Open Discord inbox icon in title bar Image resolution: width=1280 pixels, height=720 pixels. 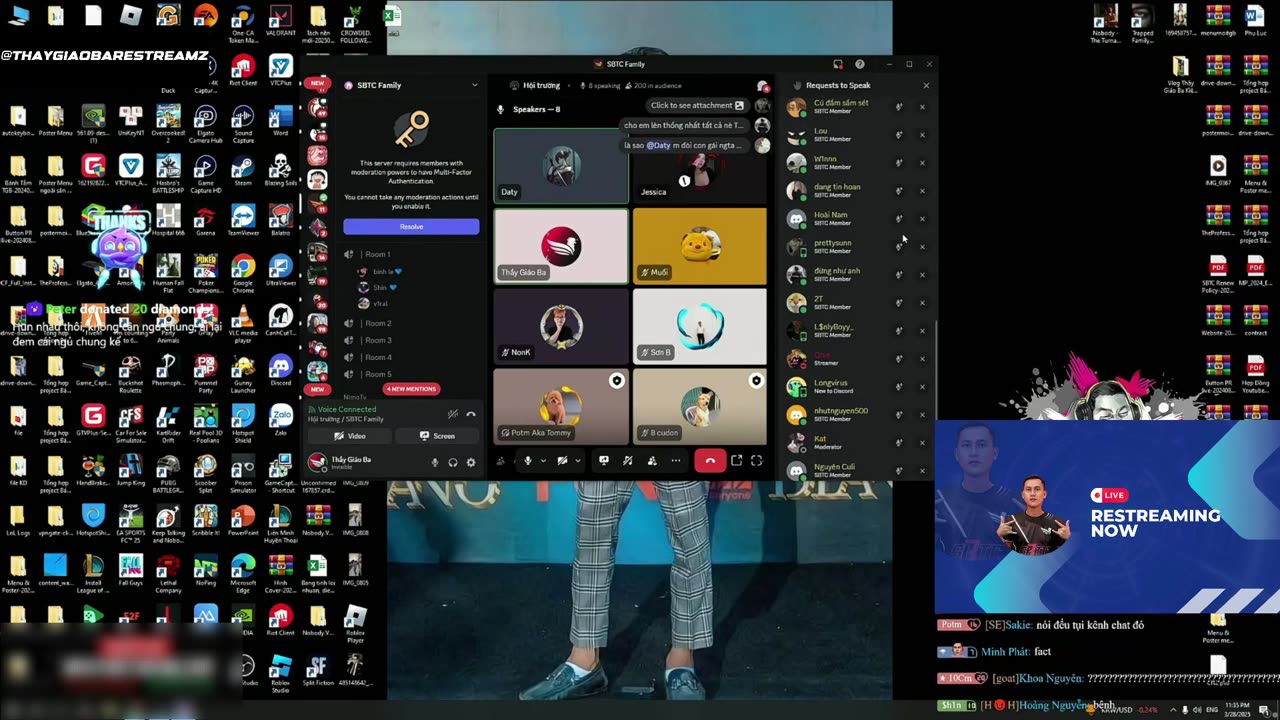[838, 64]
